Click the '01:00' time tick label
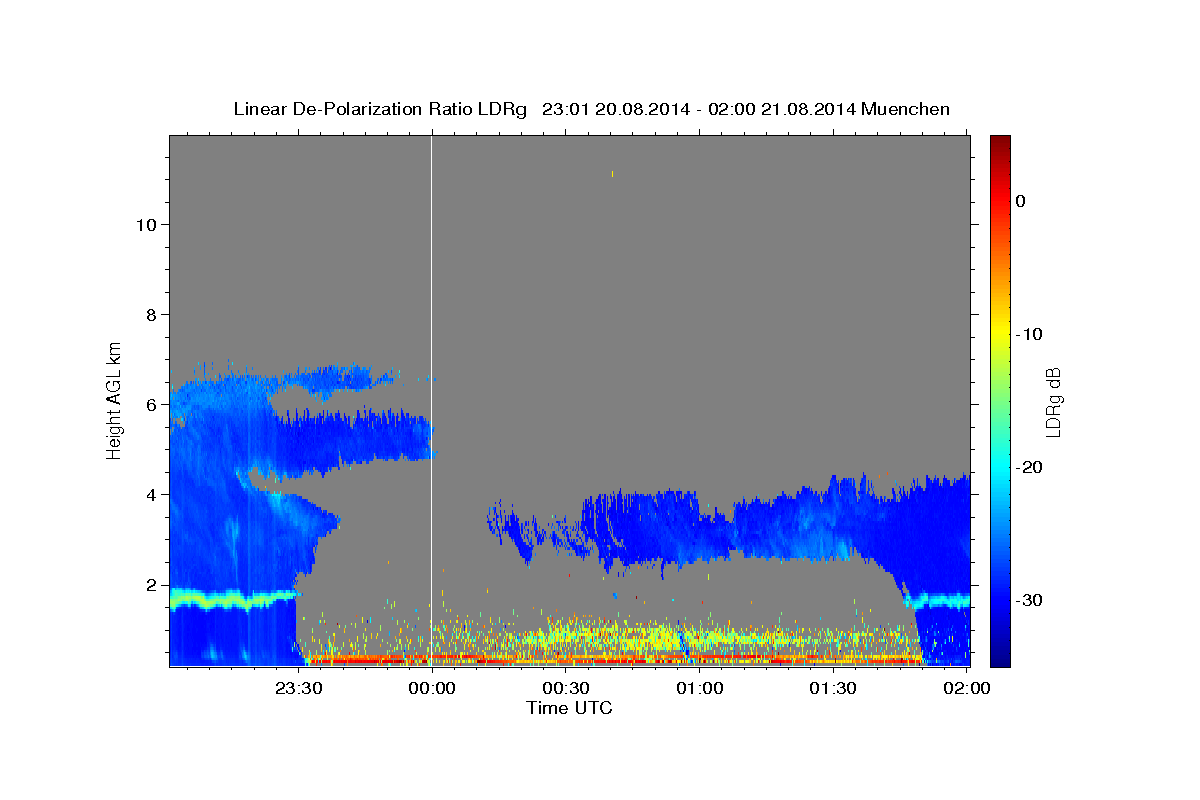Screen dimensions: 1200x800 point(700,689)
